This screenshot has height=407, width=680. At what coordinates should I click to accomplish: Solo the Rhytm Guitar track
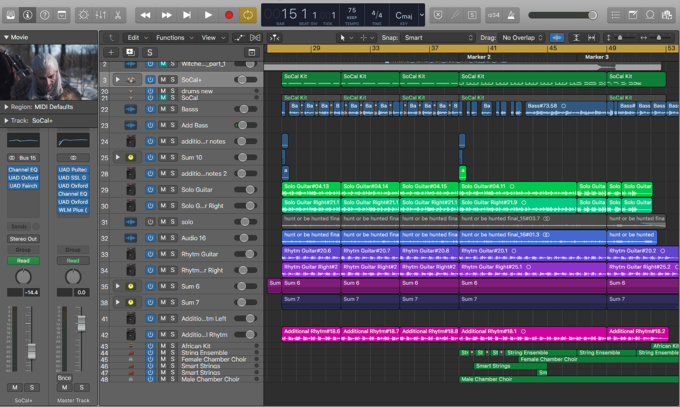point(173,254)
